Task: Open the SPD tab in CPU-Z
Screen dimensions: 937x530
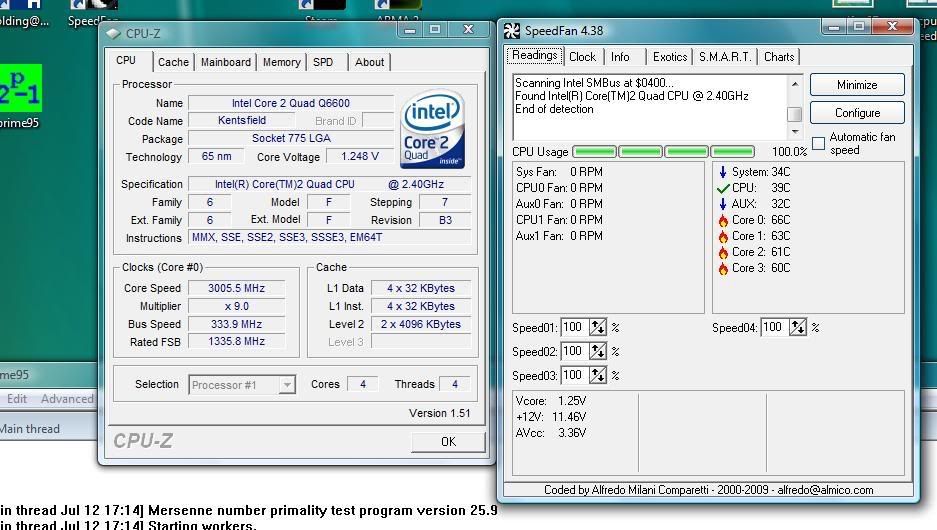Action: pyautogui.click(x=323, y=62)
